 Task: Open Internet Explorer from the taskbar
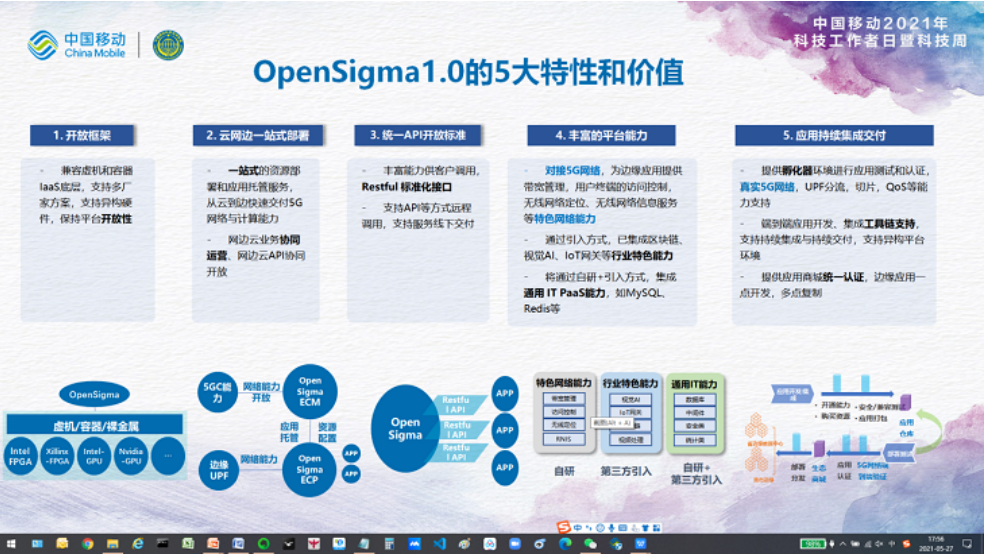(138, 544)
